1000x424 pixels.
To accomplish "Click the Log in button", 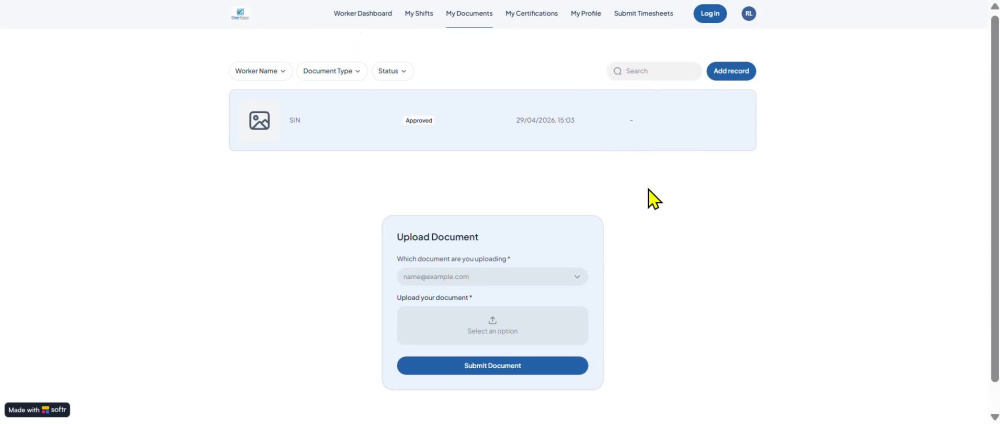I will pyautogui.click(x=710, y=13).
